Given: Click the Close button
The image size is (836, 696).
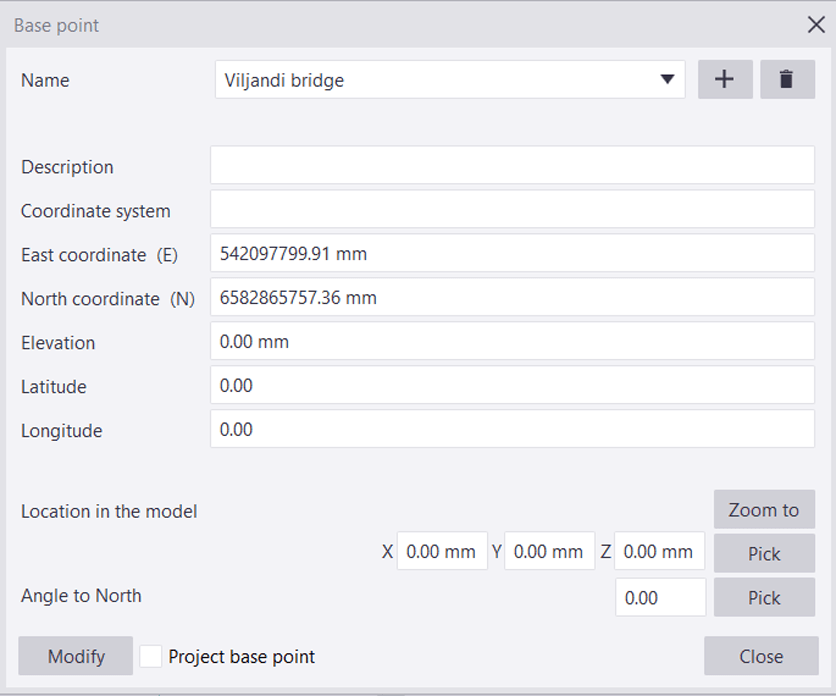Looking at the screenshot, I should tap(761, 656).
